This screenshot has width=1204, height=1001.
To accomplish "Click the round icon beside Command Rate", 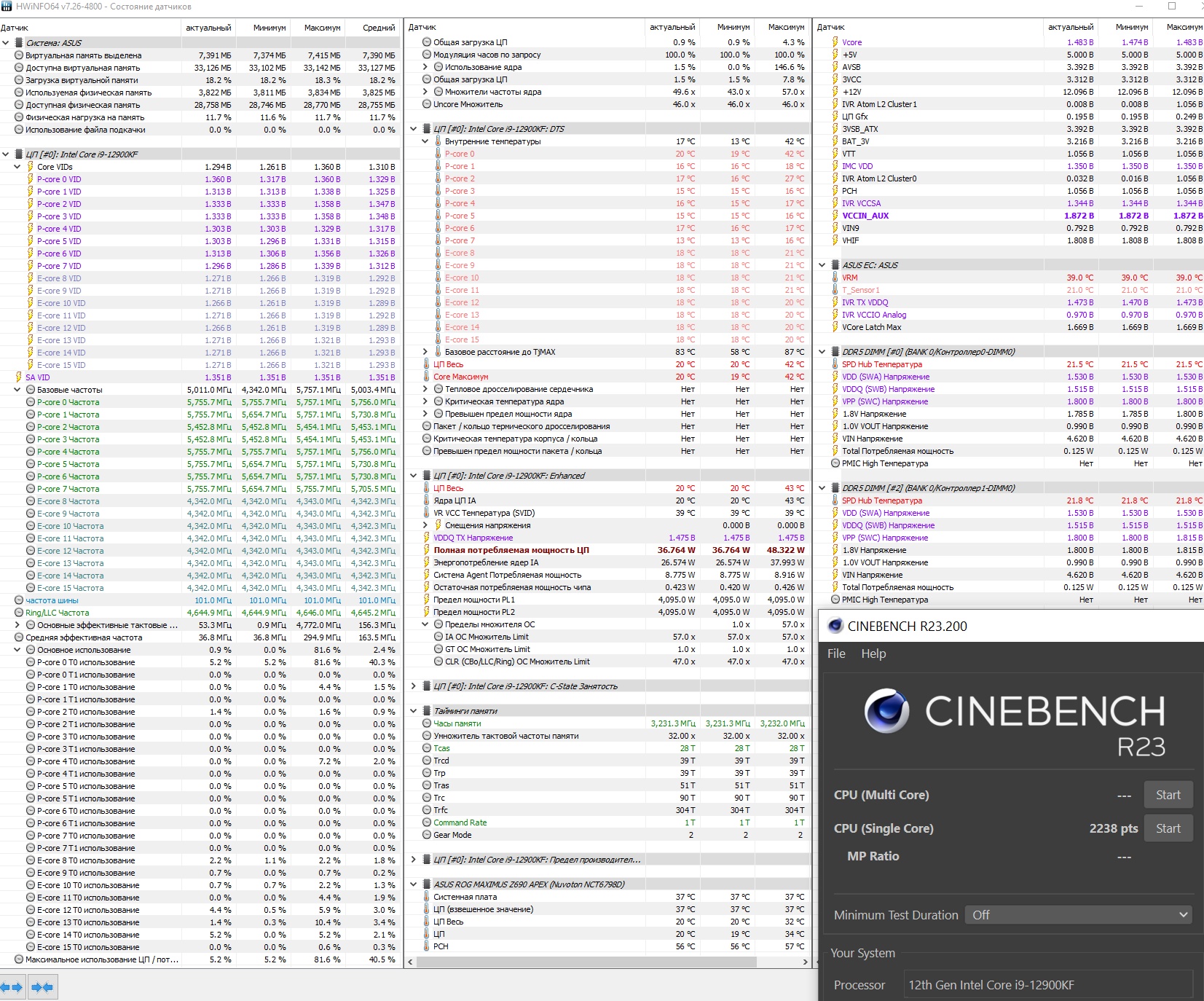I will pos(427,823).
